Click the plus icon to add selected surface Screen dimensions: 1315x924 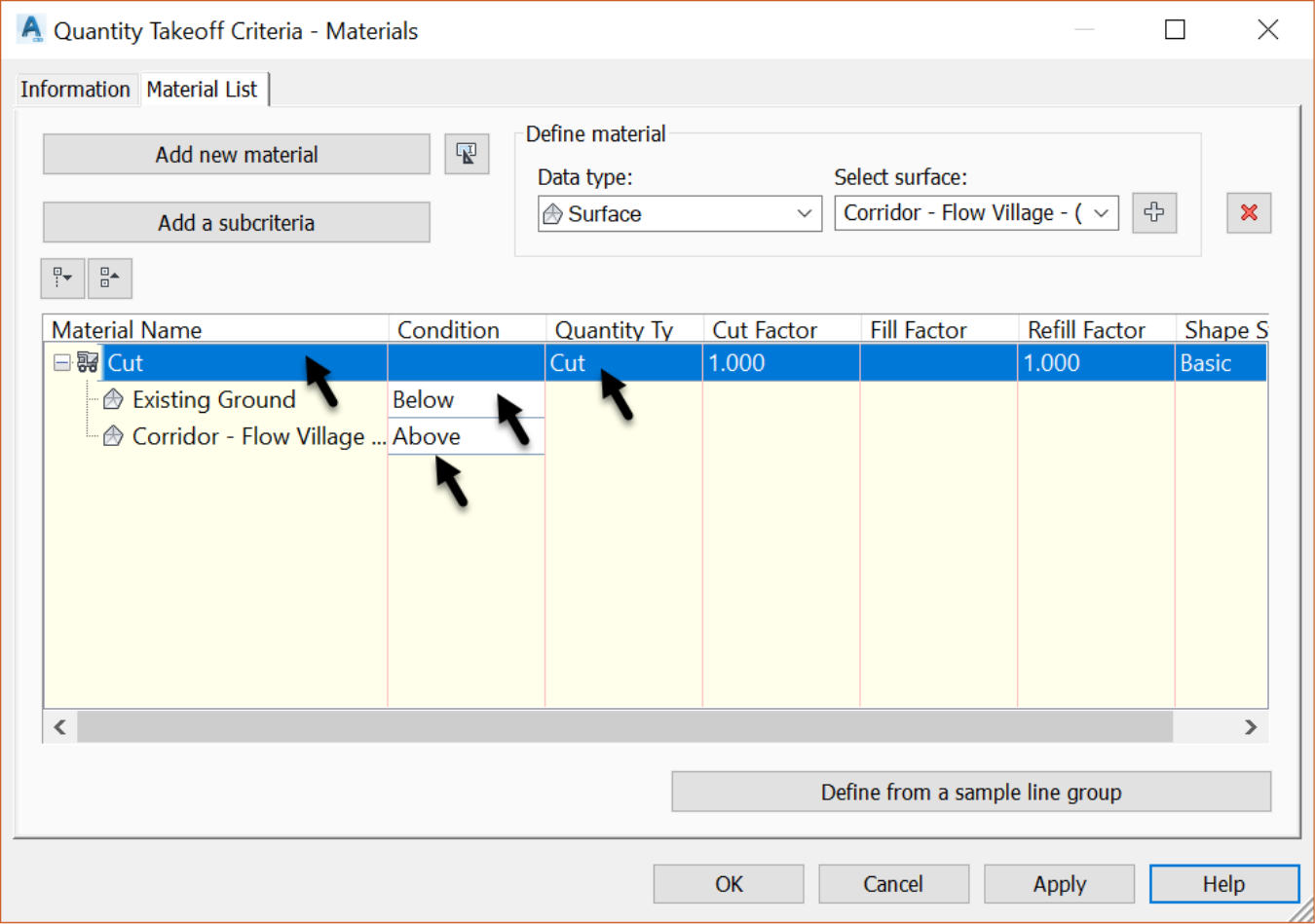[x=1154, y=212]
